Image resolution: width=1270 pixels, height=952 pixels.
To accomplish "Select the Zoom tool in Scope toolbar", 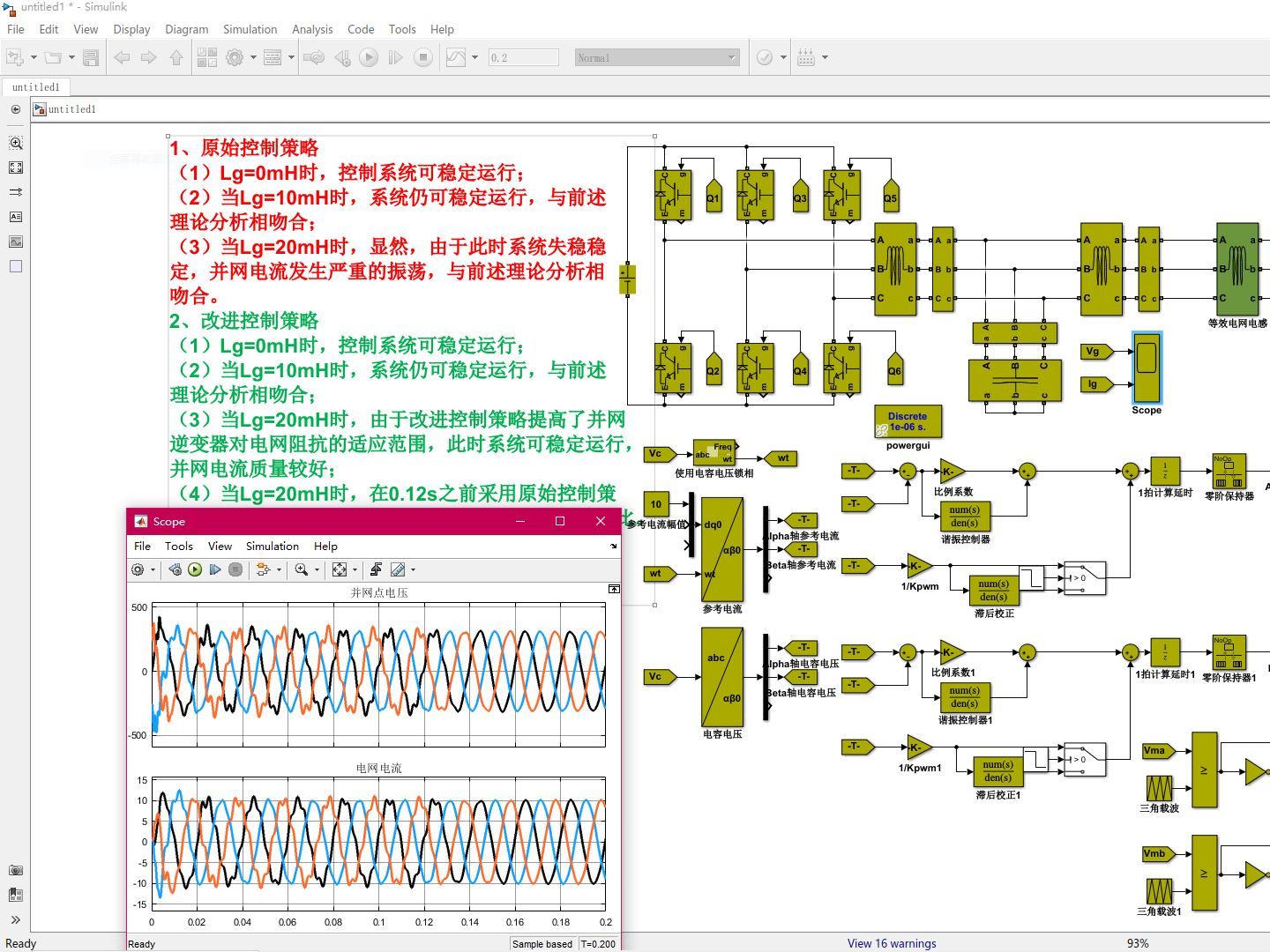I will click(302, 570).
